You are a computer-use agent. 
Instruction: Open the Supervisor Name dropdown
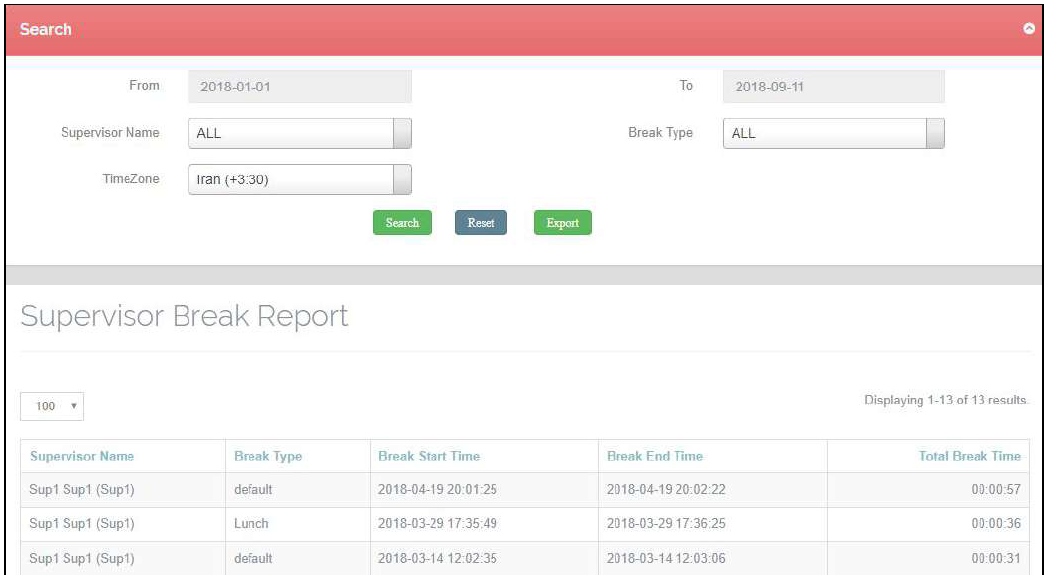coord(299,134)
